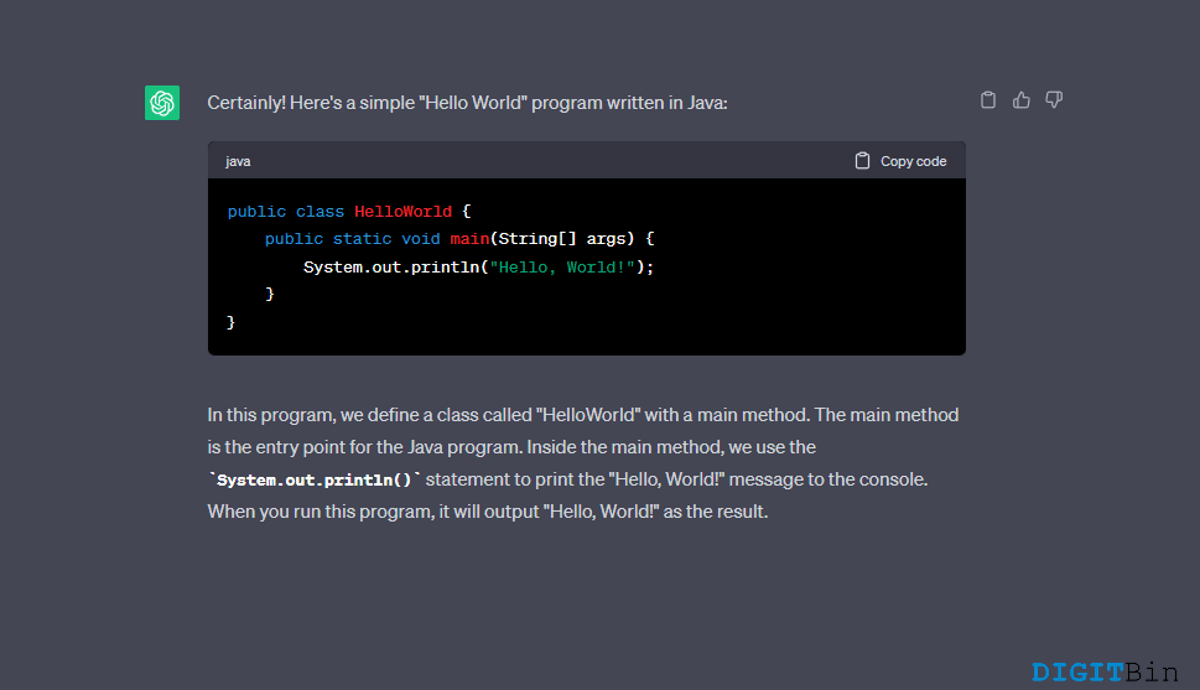The image size is (1200, 690).
Task: Click the Copy code button
Action: pyautogui.click(x=901, y=161)
